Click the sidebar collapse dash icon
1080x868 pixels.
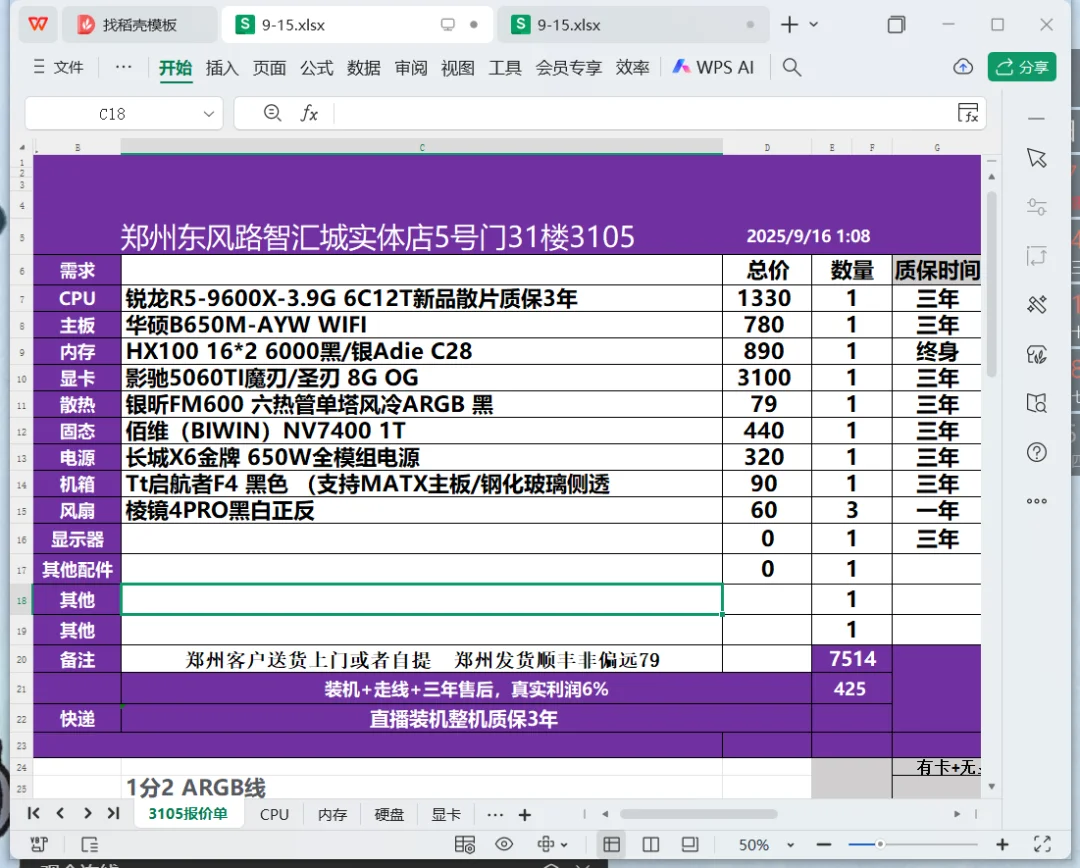coord(1037,118)
